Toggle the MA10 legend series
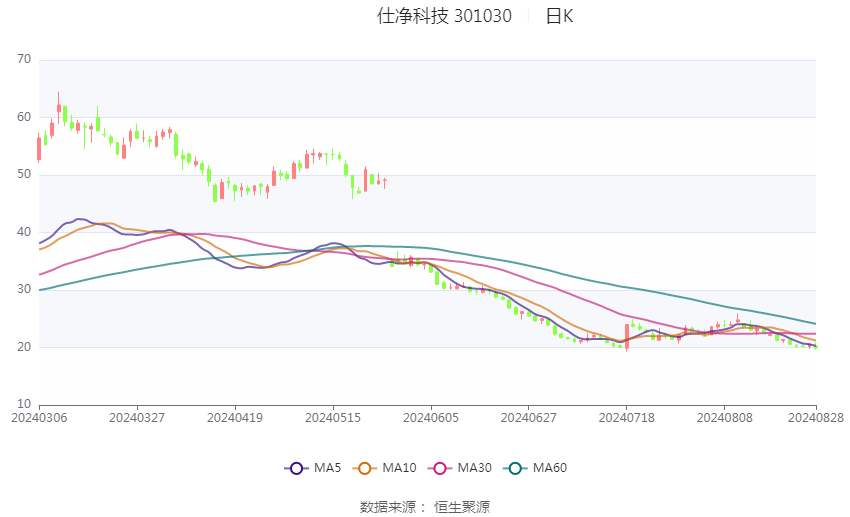The width and height of the screenshot is (850, 517). (x=384, y=468)
